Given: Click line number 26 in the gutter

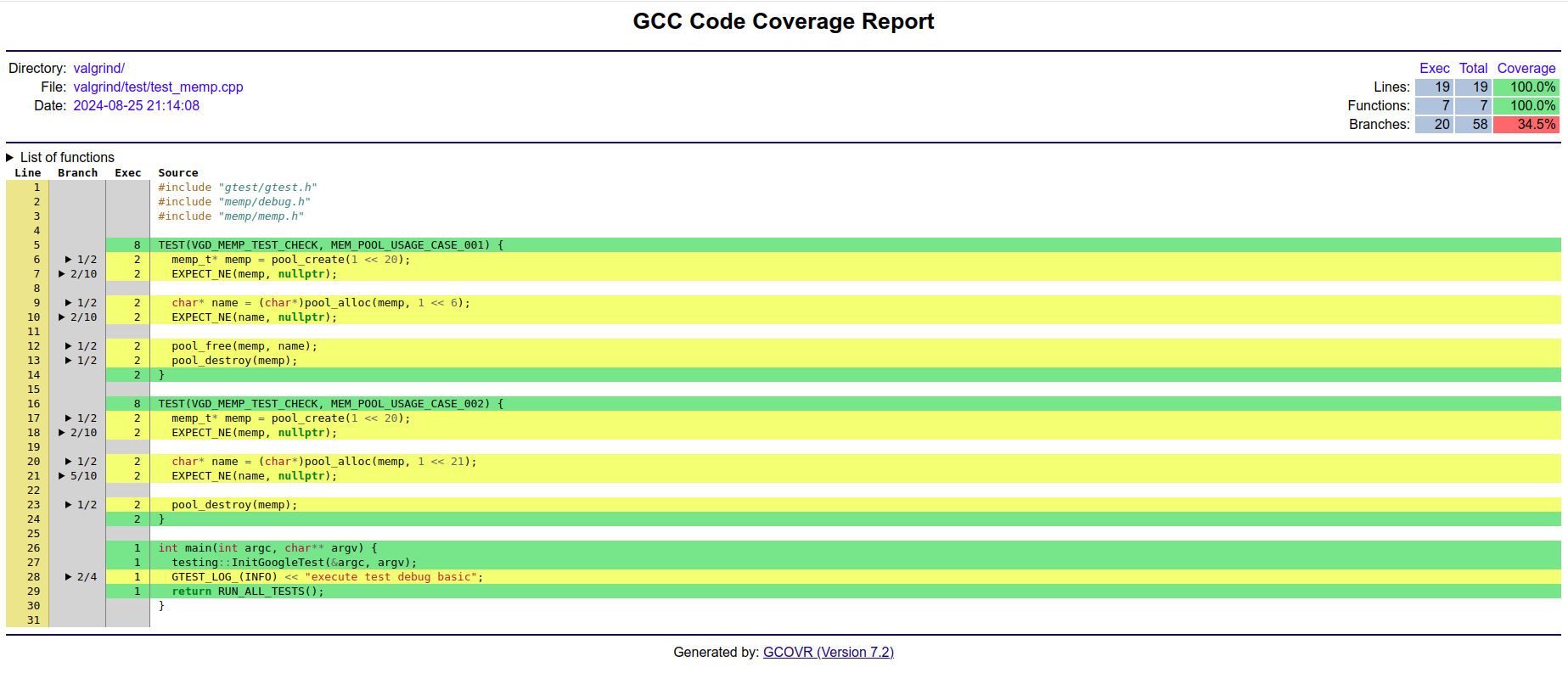Looking at the screenshot, I should click(33, 548).
